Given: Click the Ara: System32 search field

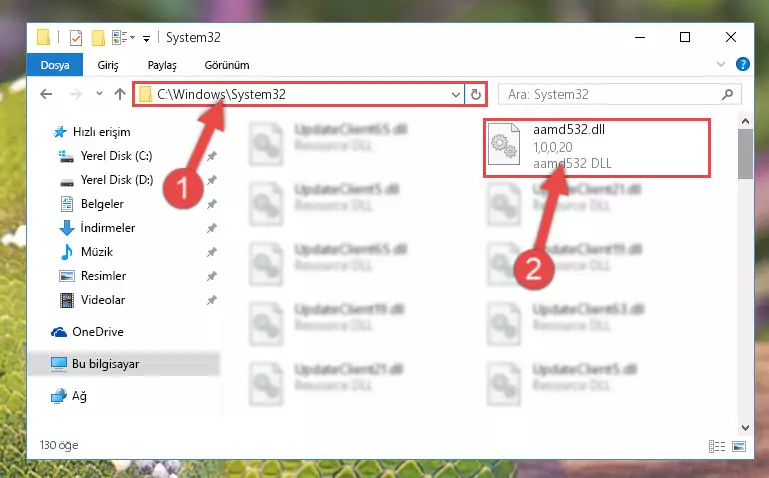Looking at the screenshot, I should [x=612, y=94].
